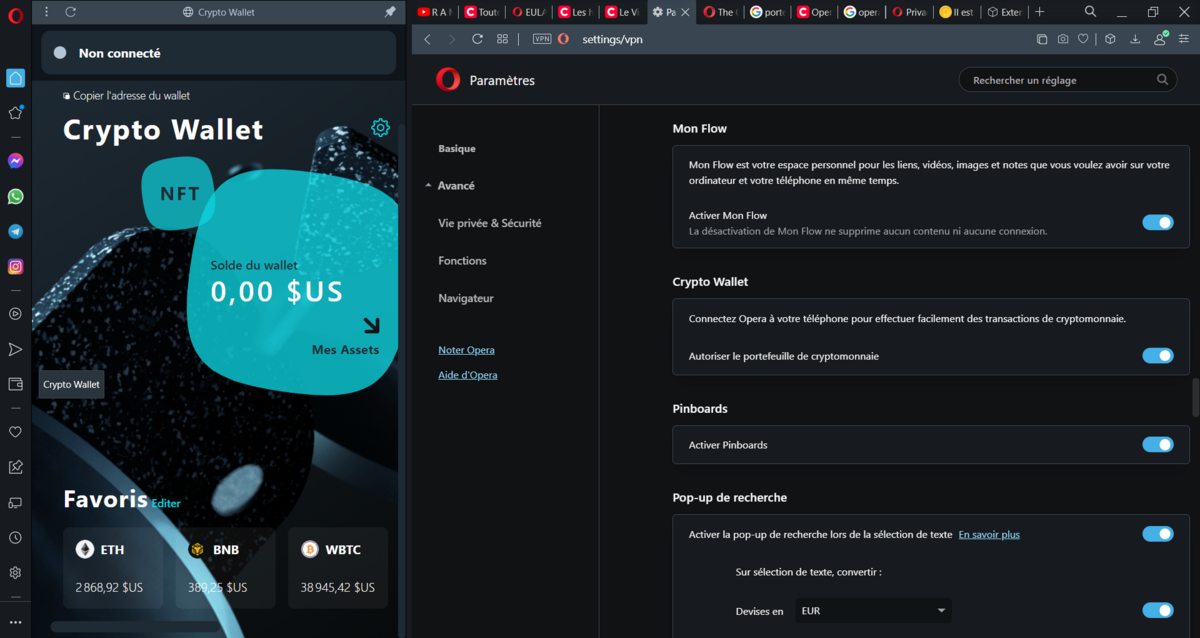Switch to the YouTube tab
This screenshot has height=638, width=1200.
click(435, 12)
